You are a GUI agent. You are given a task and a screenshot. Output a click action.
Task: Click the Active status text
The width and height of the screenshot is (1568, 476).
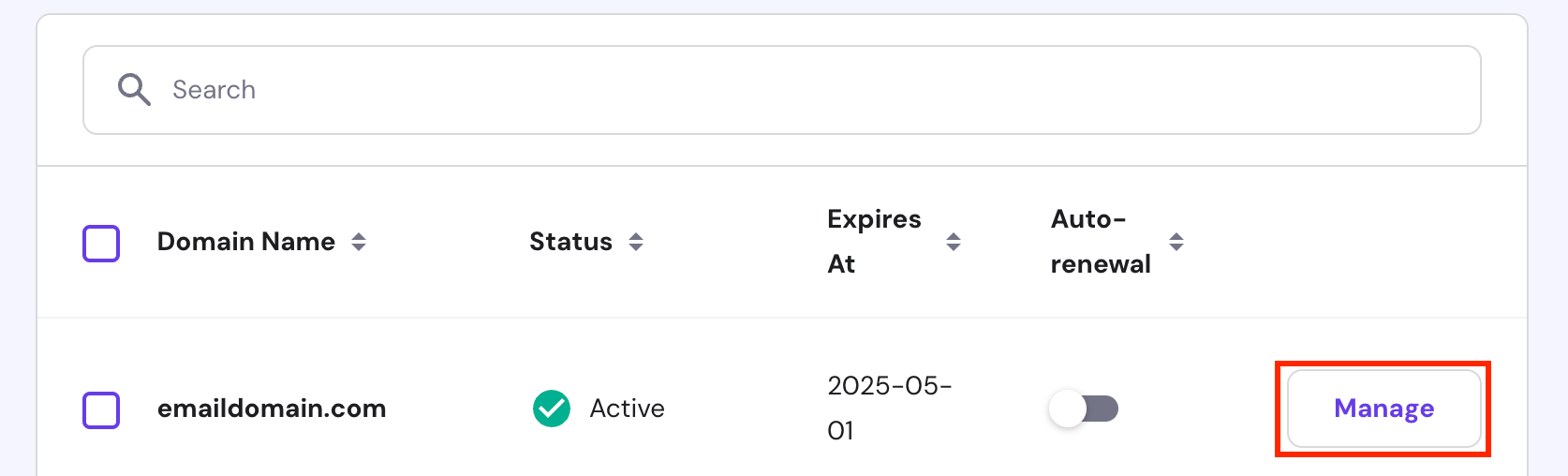(627, 409)
